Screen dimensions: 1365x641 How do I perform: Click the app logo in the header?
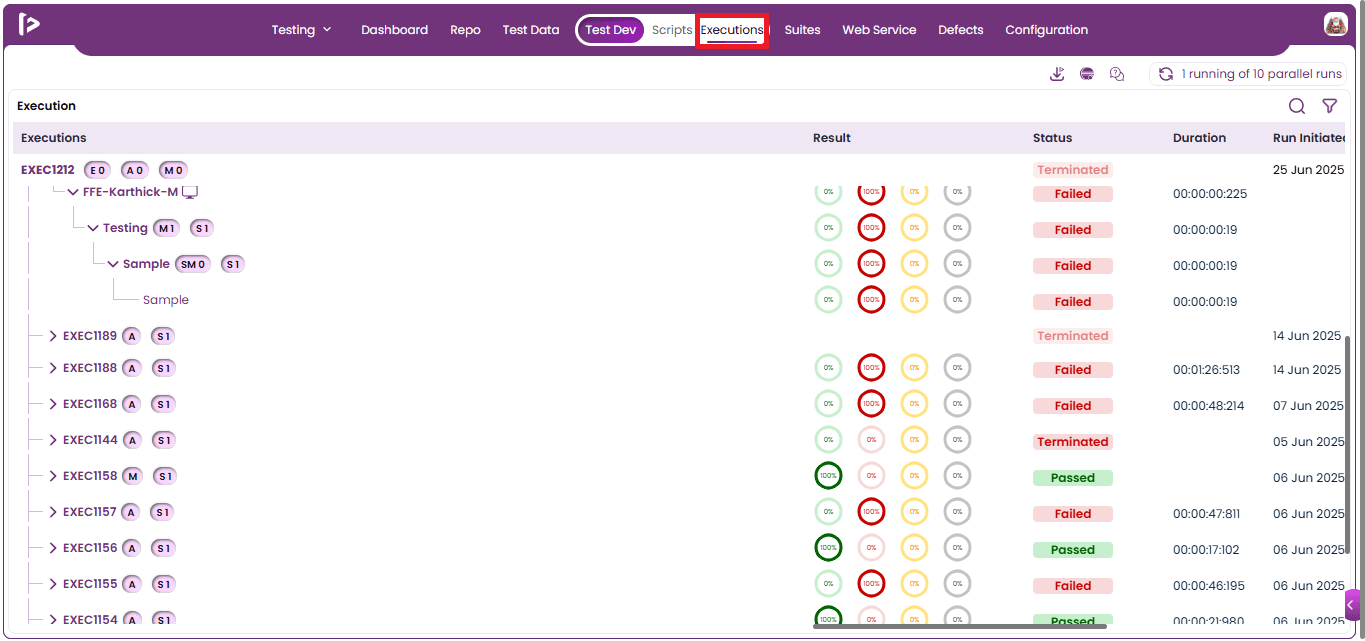(x=29, y=25)
